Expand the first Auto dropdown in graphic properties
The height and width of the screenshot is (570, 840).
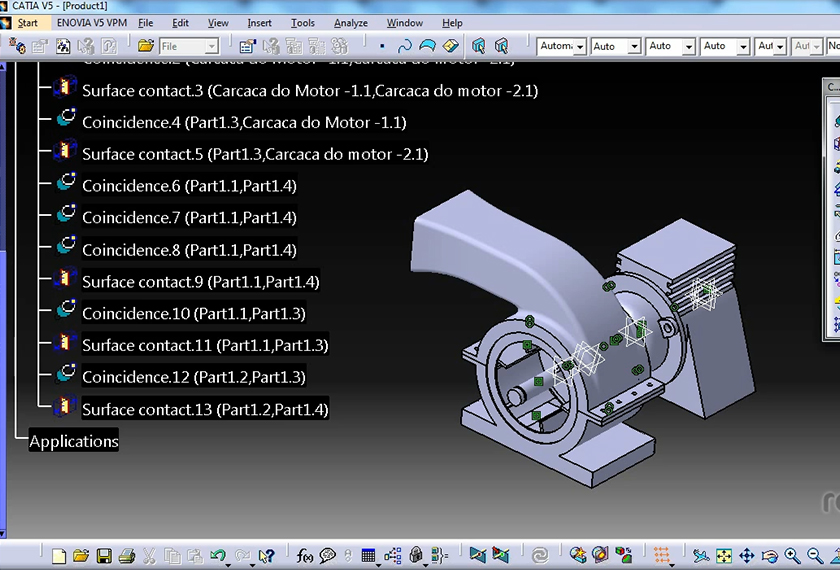point(633,46)
